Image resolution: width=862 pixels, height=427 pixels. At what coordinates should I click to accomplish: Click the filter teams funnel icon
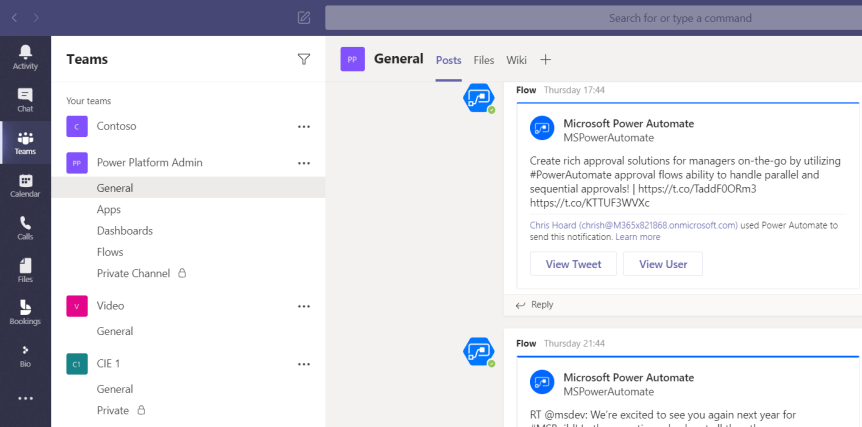304,59
